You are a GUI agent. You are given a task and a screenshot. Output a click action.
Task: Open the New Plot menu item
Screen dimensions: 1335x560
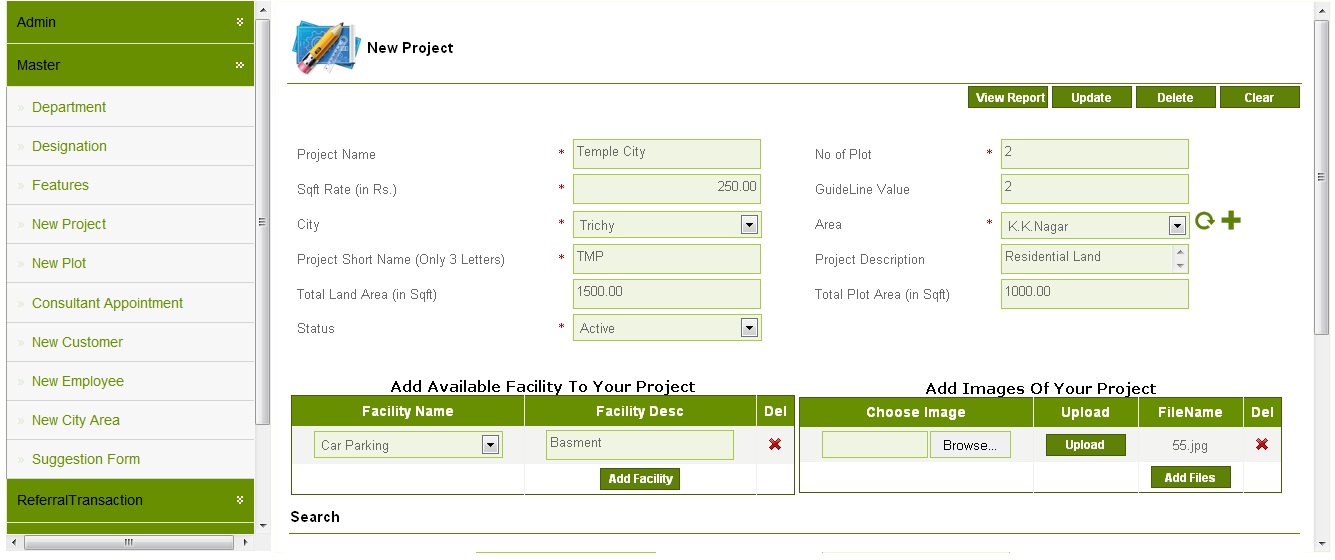59,263
